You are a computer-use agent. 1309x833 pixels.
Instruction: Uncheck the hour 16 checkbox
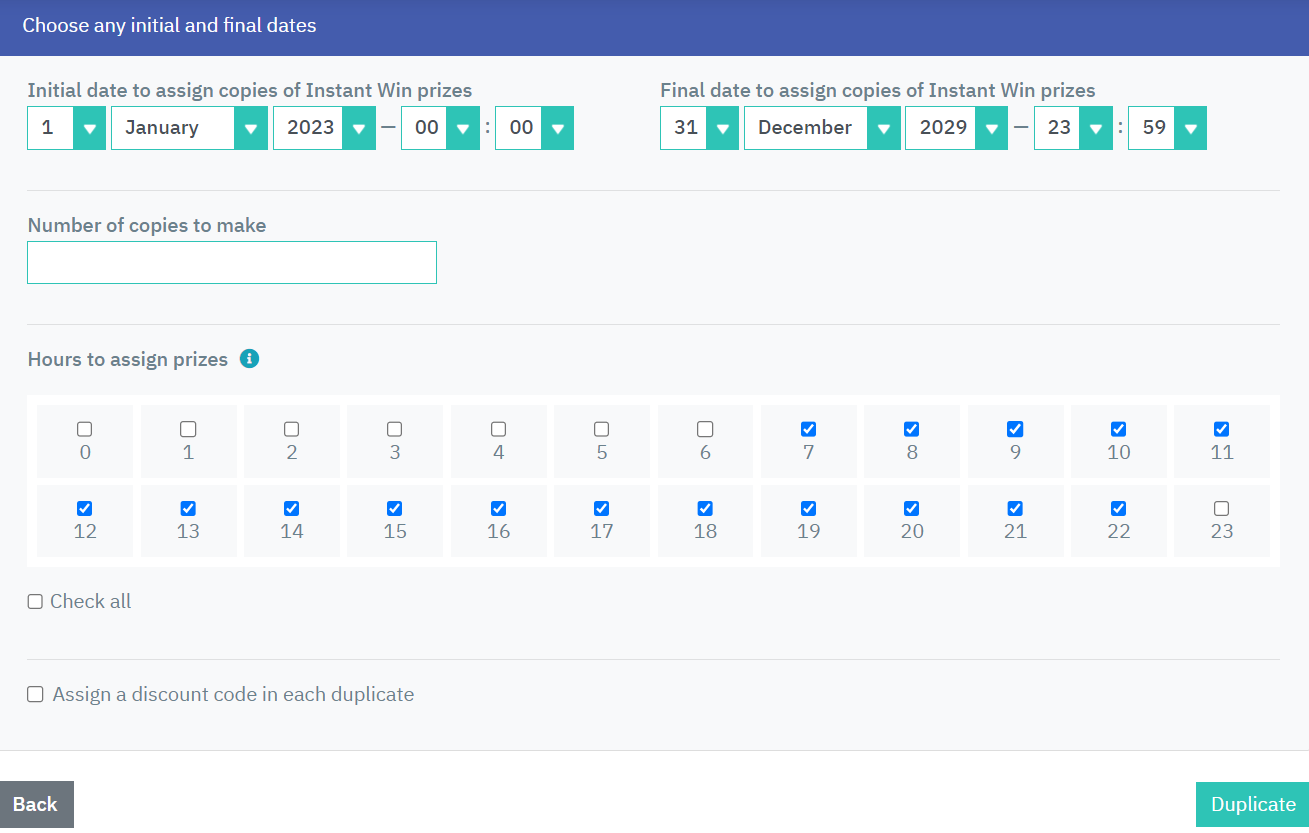(x=498, y=508)
